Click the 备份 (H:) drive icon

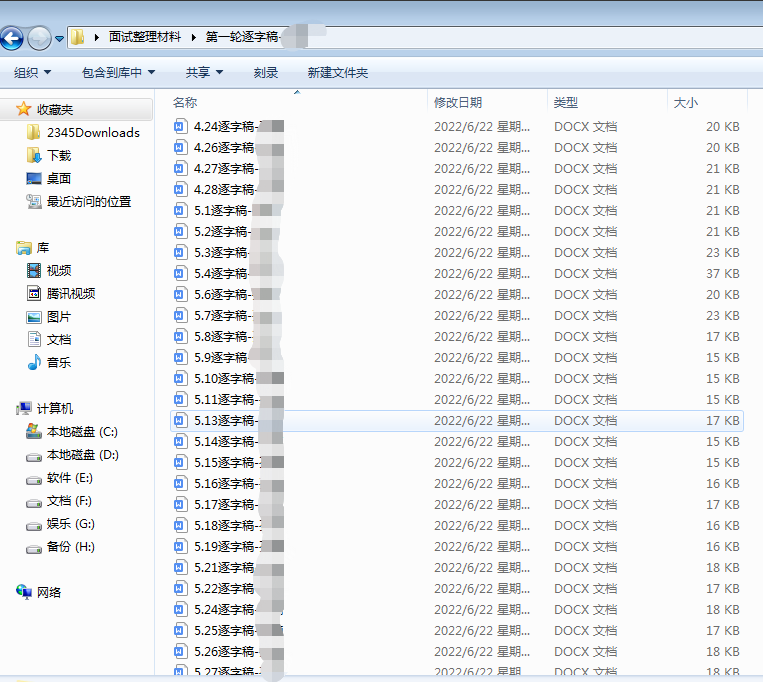pos(34,549)
